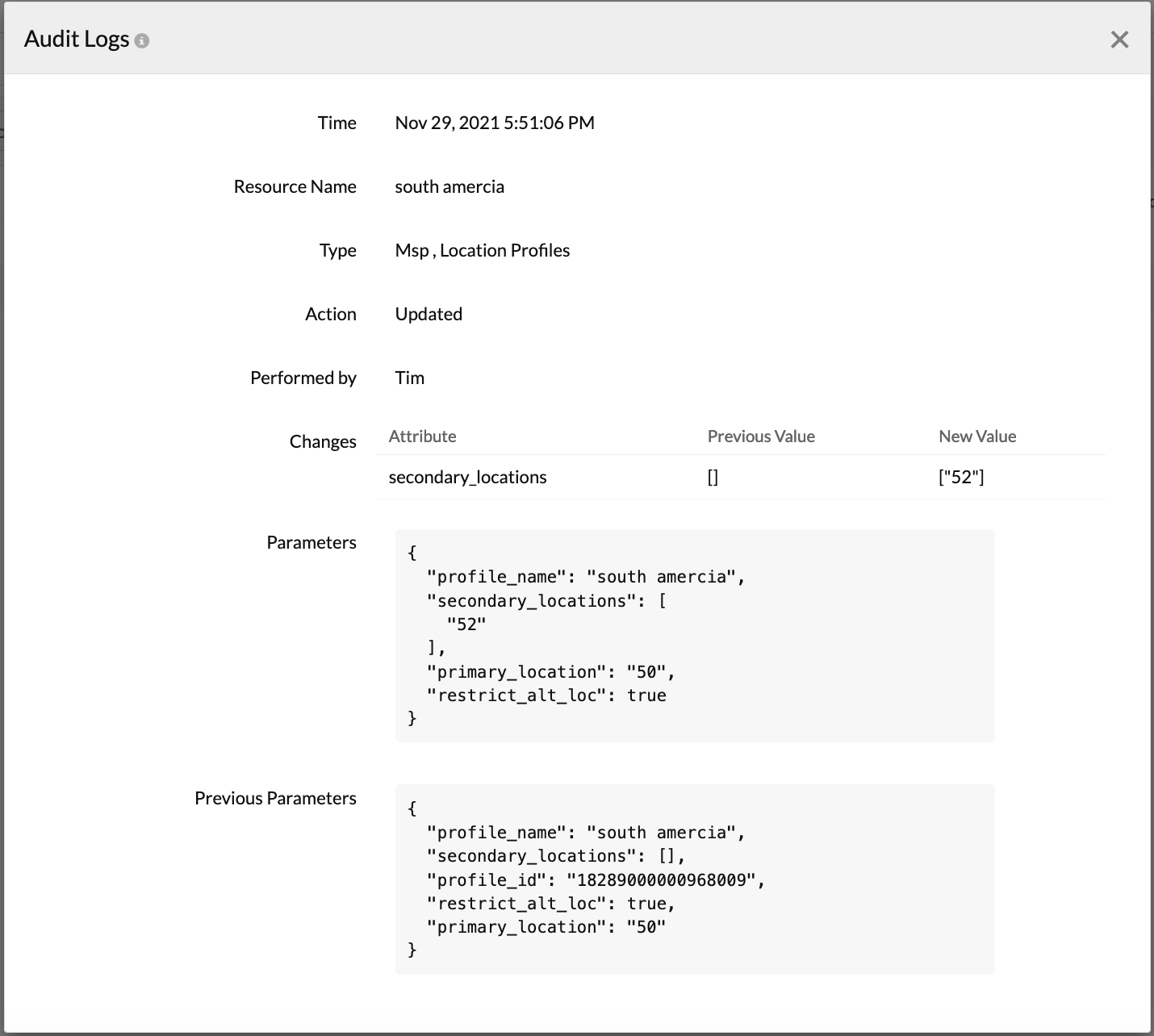Click inside the Previous Parameters JSON block
The width and height of the screenshot is (1154, 1036).
click(x=694, y=879)
